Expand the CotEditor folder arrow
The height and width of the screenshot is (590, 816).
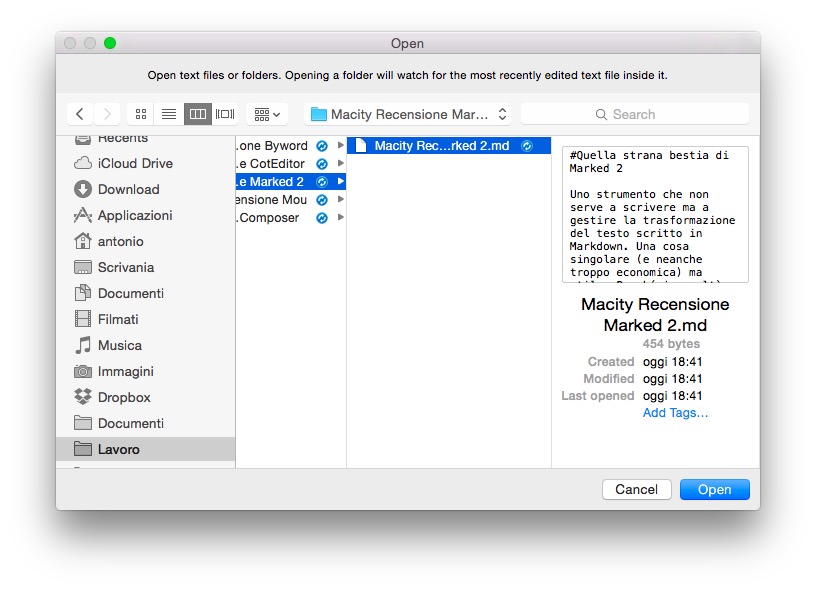tap(340, 163)
